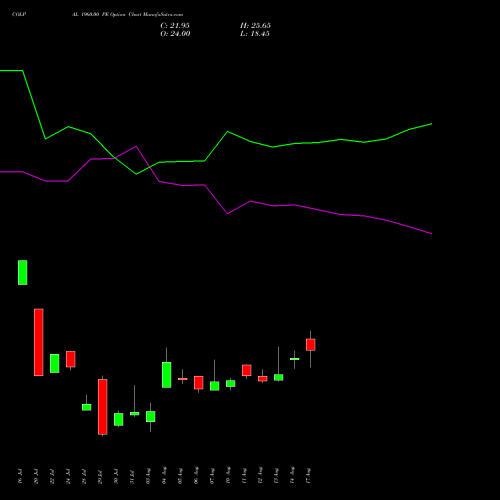Select the 29 Jul date label
This screenshot has height=500, width=500.
coord(100,476)
